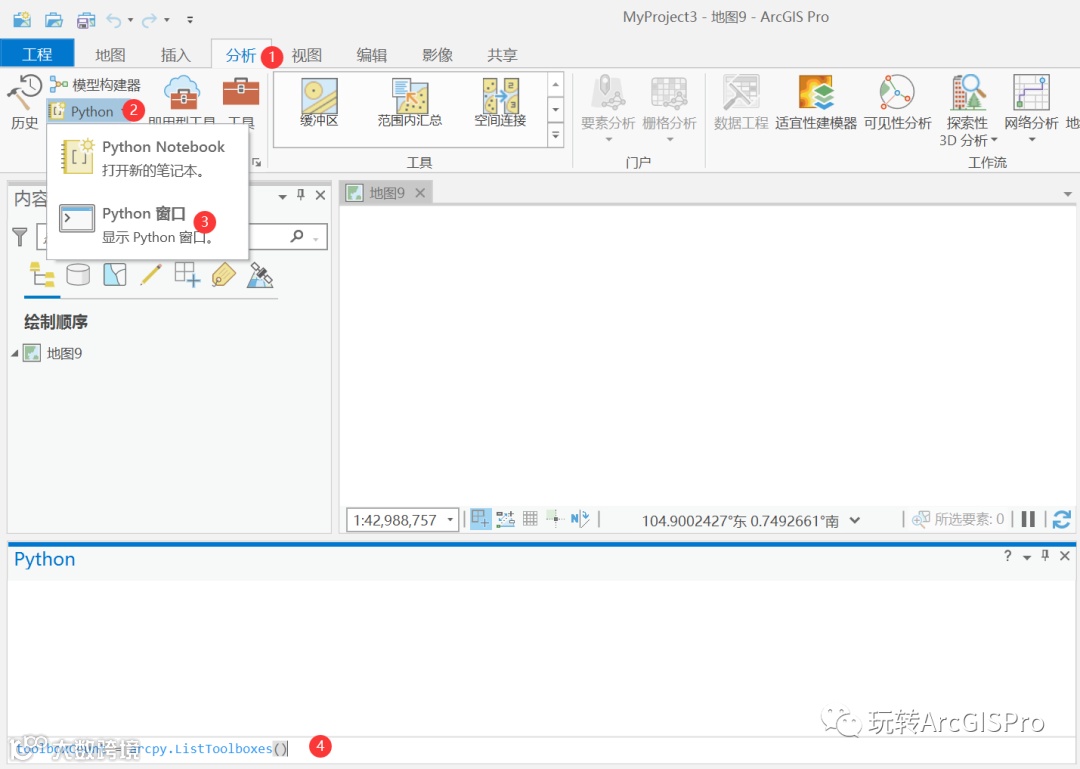The height and width of the screenshot is (769, 1080).
Task: Switch to the 影像 ribbon tab
Action: [437, 54]
